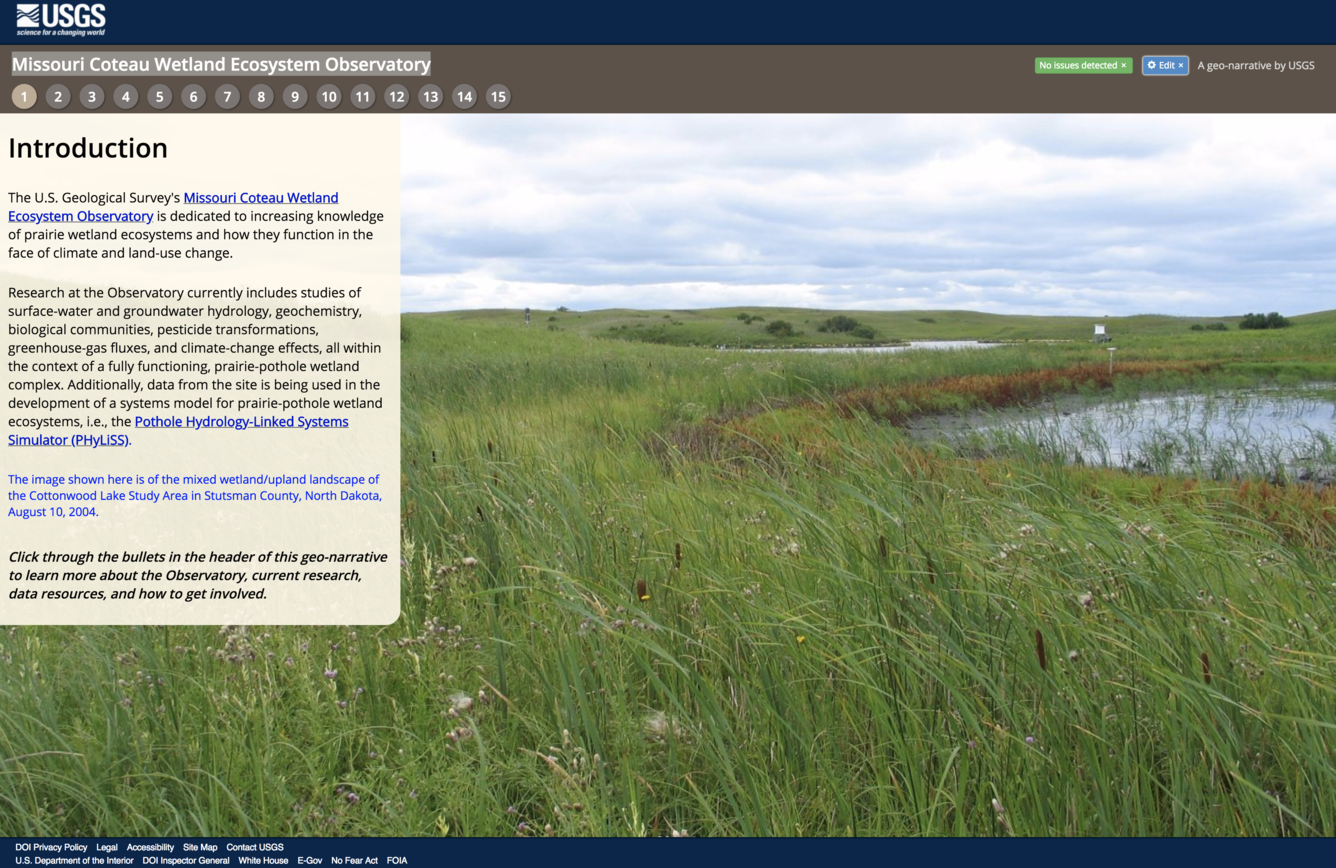Open the Missouri Coteau Wetland Ecosystem Observatory link
Screen dimensions: 1336x868
261,197
